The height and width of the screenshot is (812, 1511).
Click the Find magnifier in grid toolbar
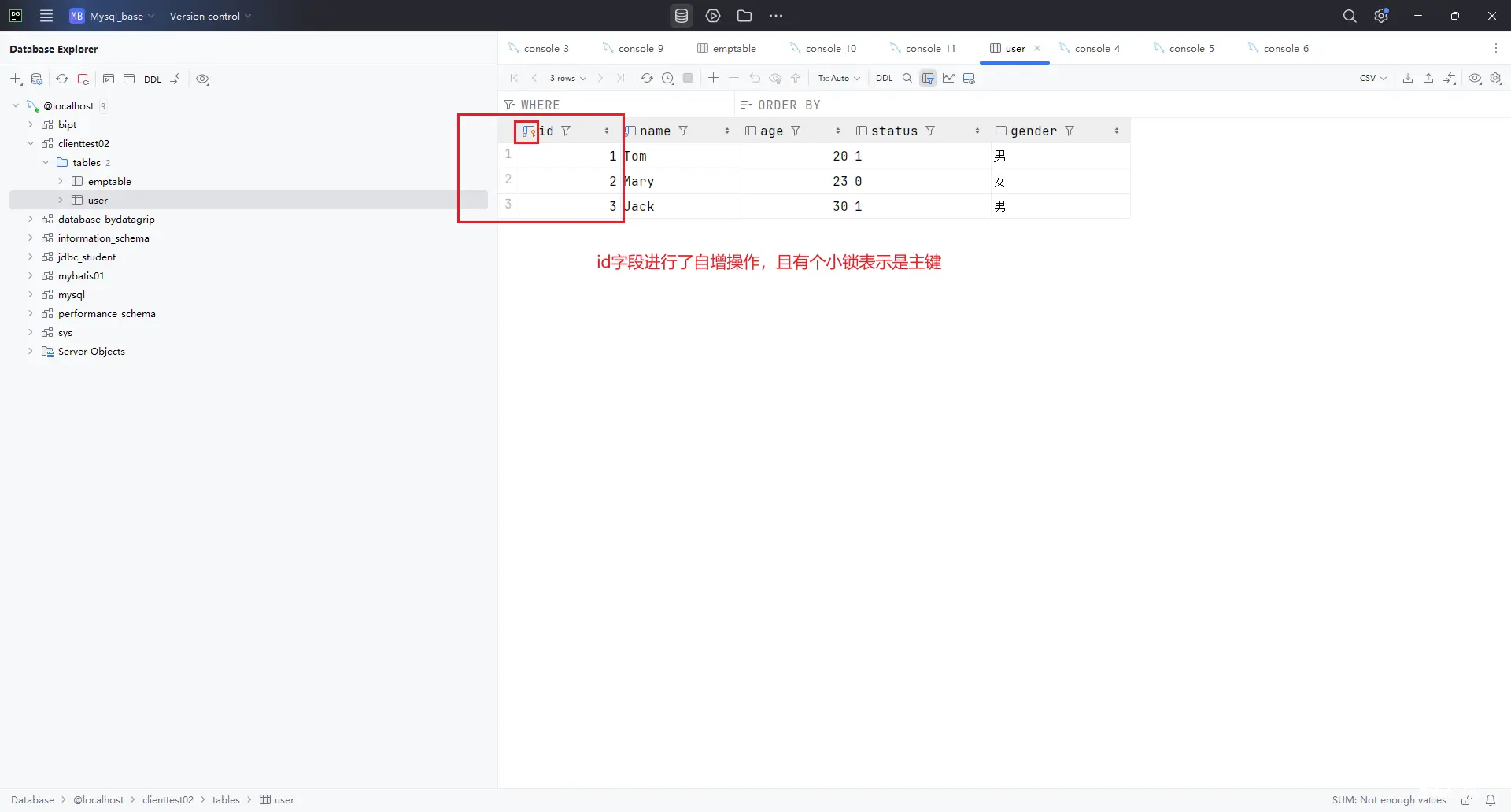click(907, 78)
